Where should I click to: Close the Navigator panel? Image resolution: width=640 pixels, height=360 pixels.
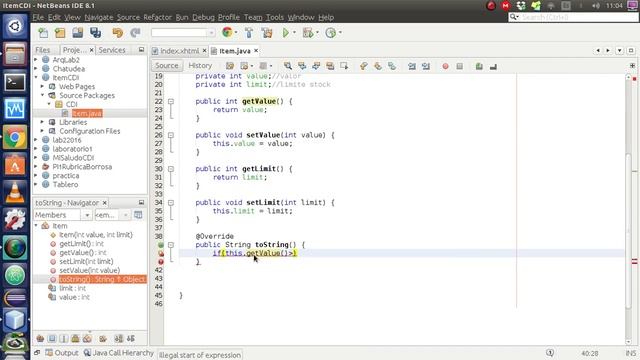104,202
